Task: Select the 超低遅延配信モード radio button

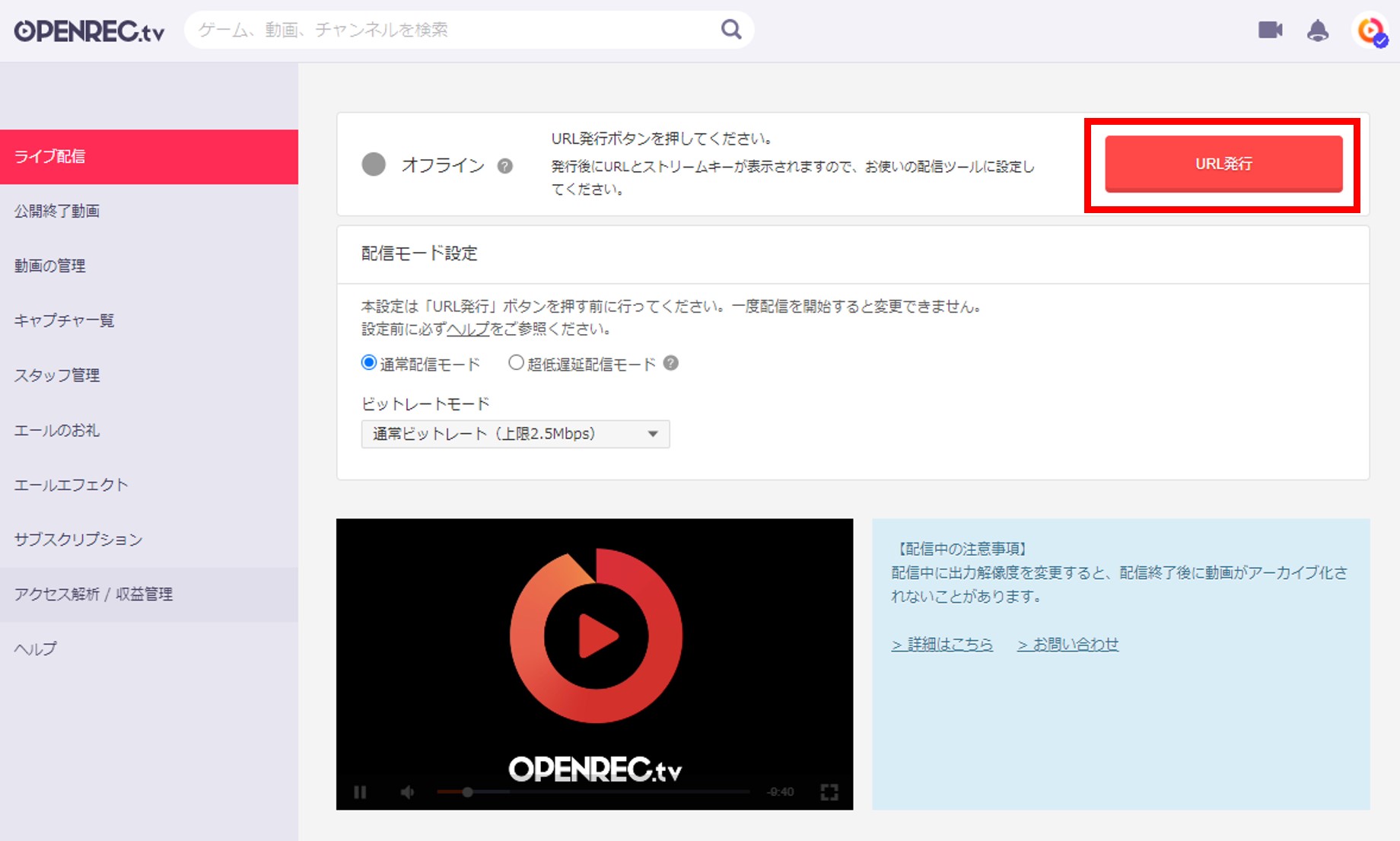Action: 517,363
